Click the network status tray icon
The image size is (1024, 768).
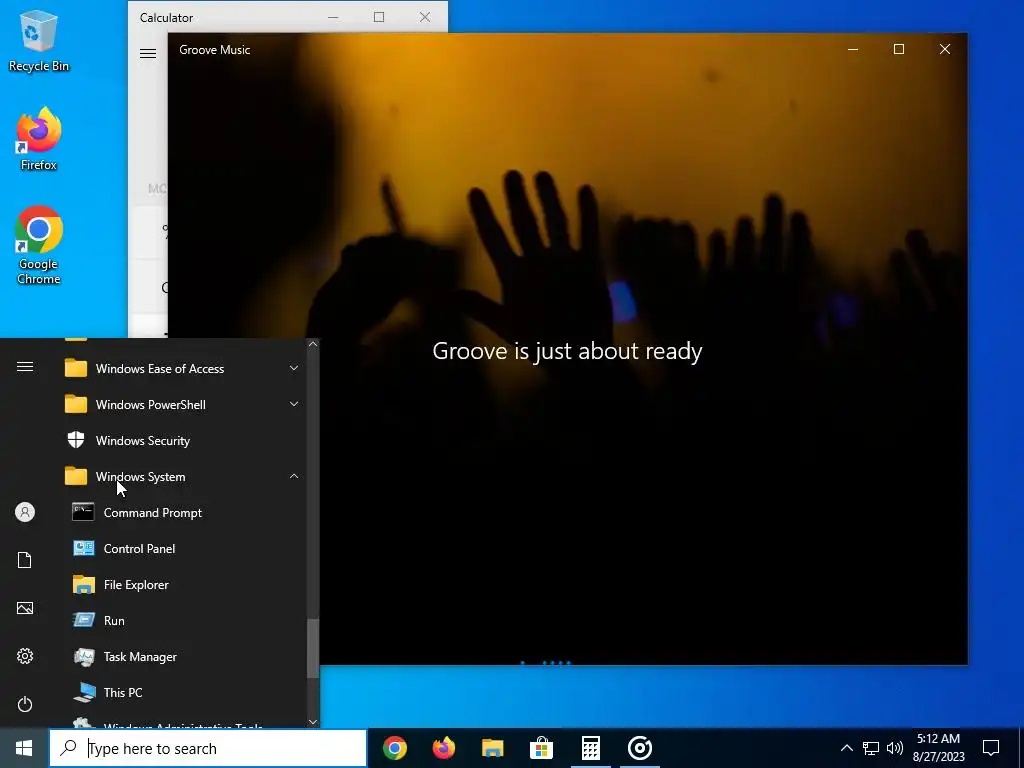pos(871,748)
